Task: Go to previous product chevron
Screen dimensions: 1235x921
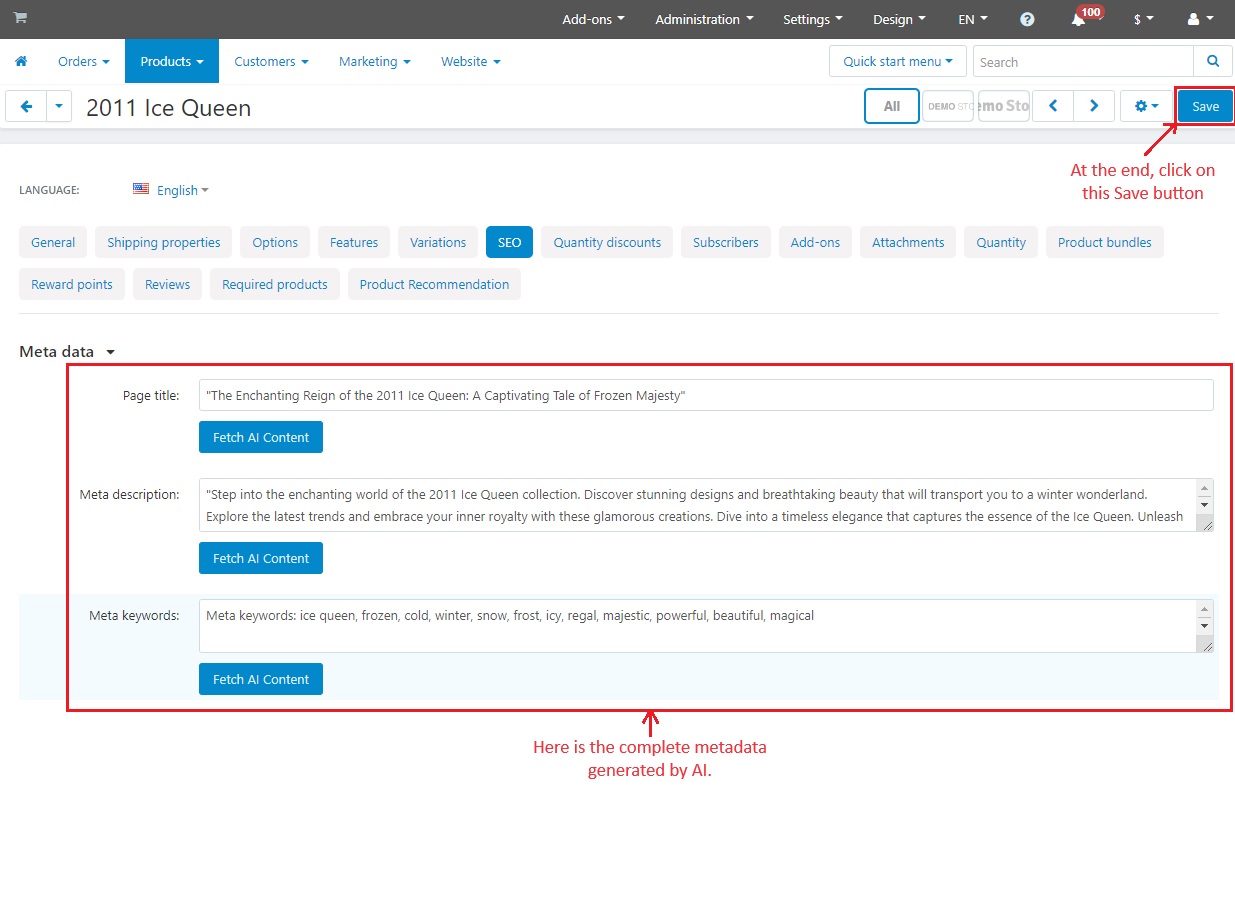Action: (x=1053, y=106)
